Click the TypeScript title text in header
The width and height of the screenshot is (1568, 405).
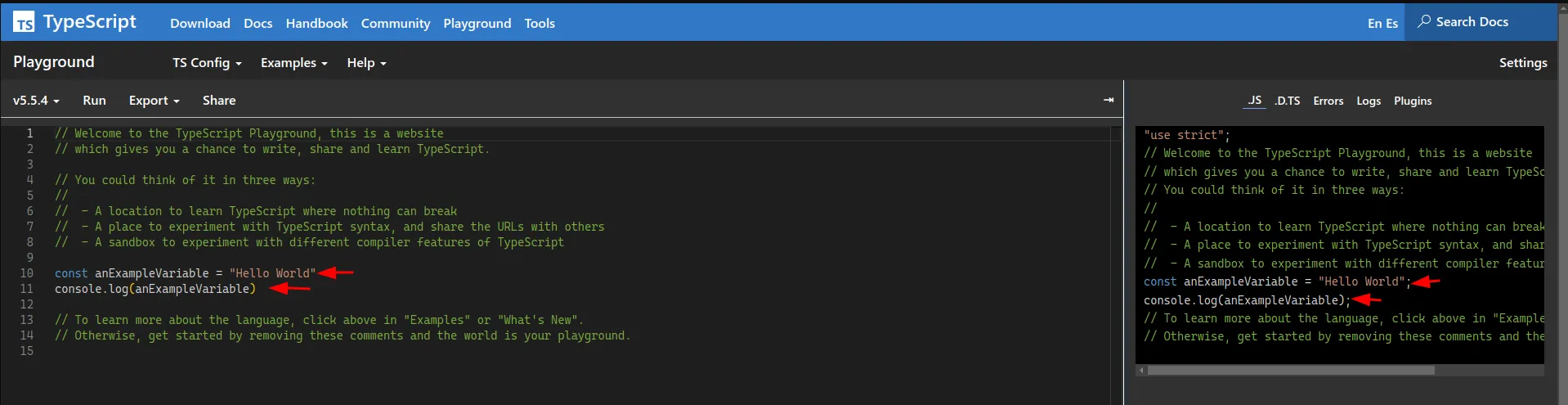tap(90, 22)
